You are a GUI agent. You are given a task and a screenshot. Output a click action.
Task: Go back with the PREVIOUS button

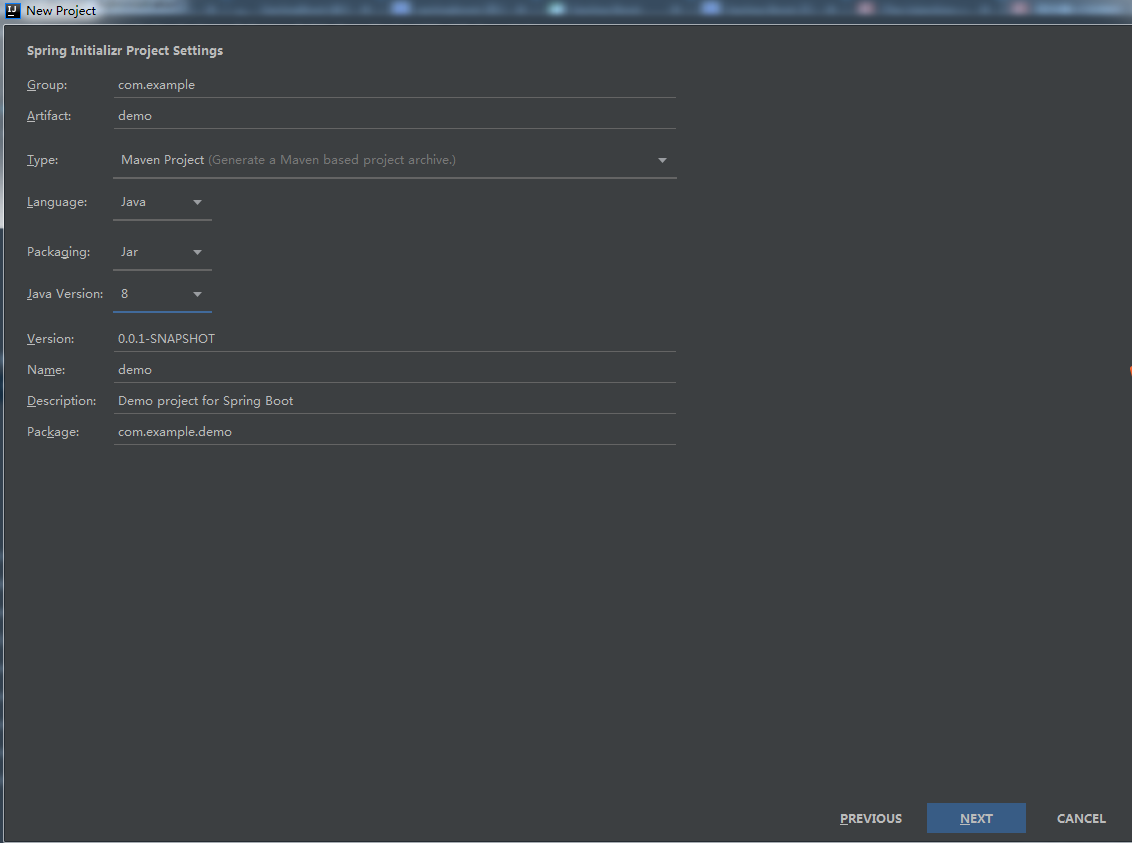(x=871, y=818)
